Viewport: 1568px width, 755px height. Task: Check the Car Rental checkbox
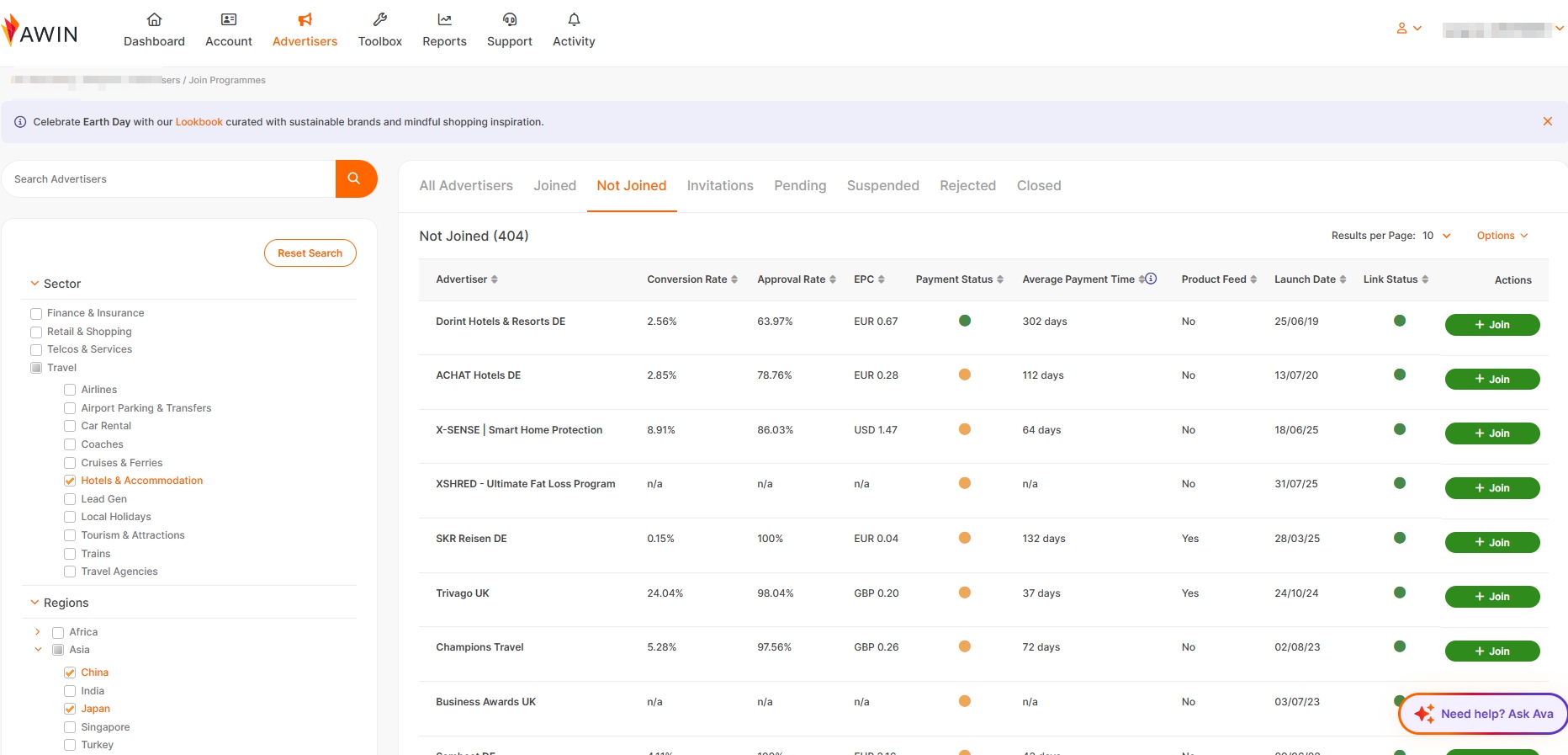click(x=70, y=426)
